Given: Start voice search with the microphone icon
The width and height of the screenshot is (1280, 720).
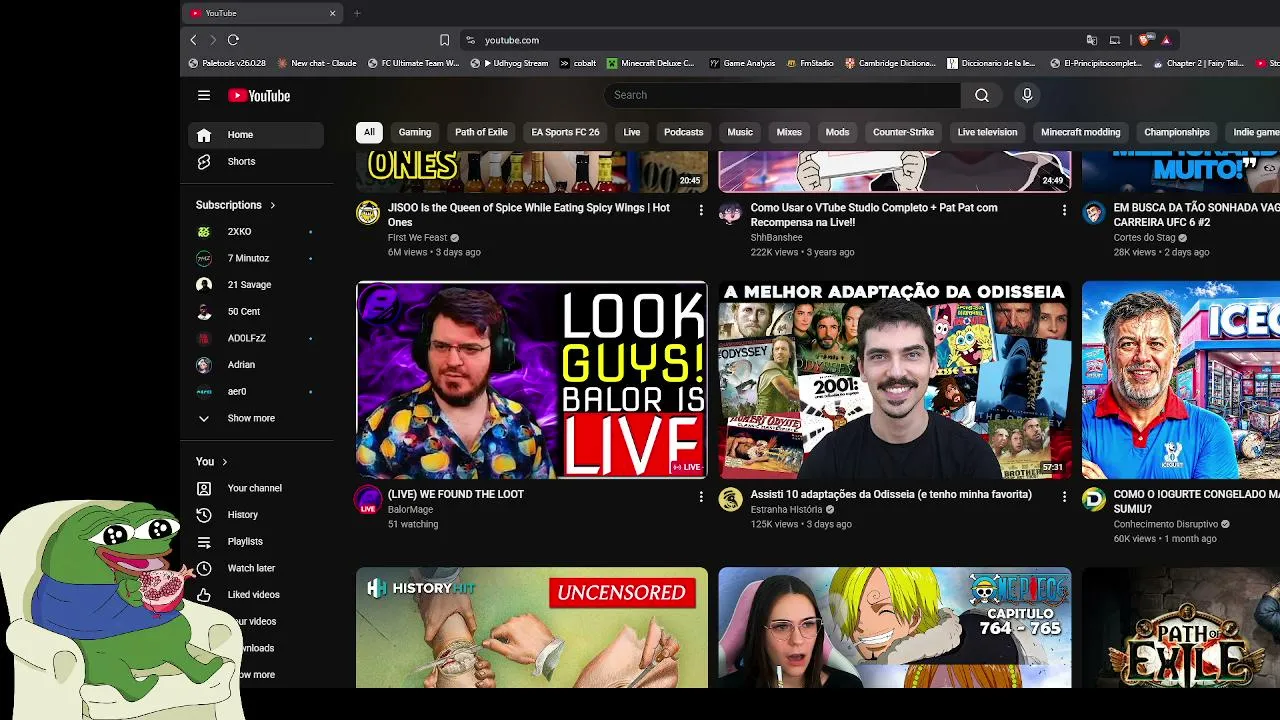Looking at the screenshot, I should (1026, 95).
